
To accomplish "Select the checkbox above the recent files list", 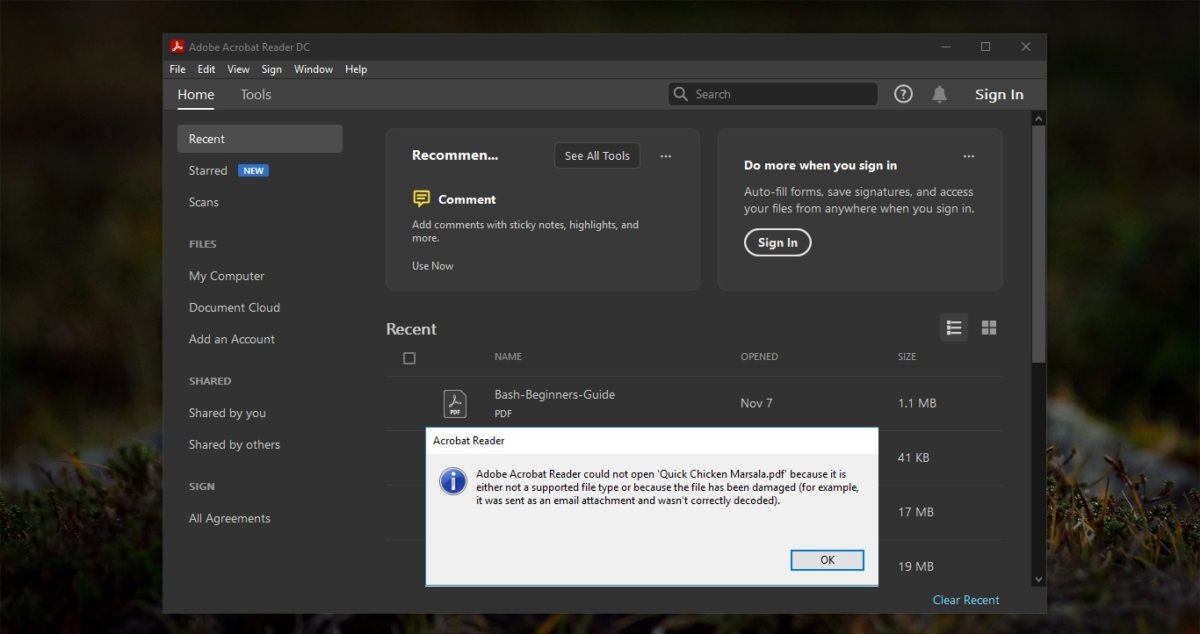I will point(409,357).
